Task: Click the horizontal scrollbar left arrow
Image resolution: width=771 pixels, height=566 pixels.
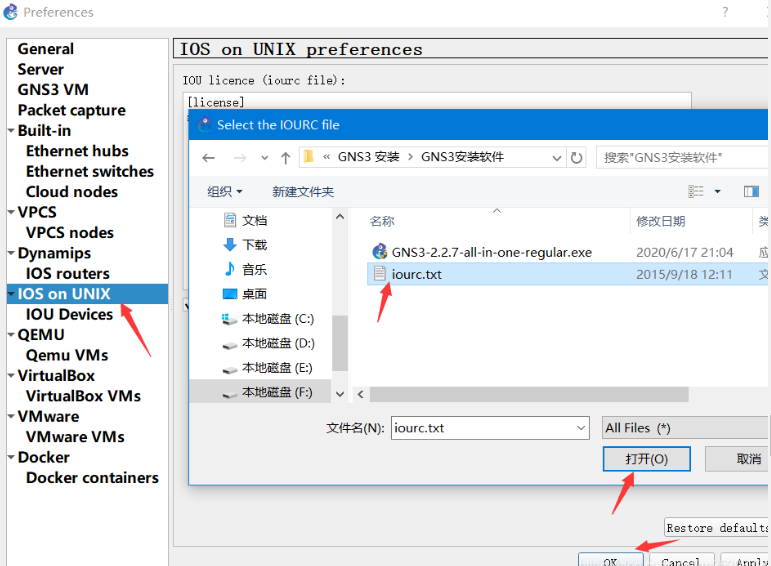Action: [360, 394]
